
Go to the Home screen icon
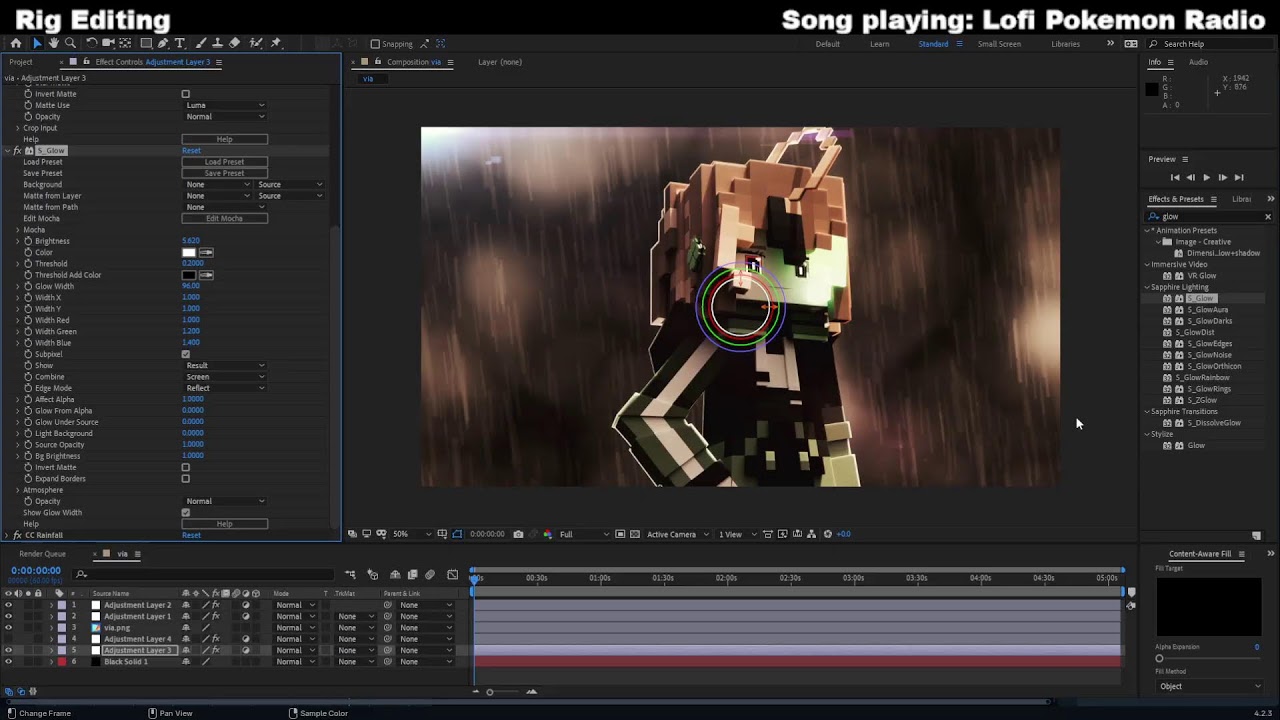coord(15,43)
